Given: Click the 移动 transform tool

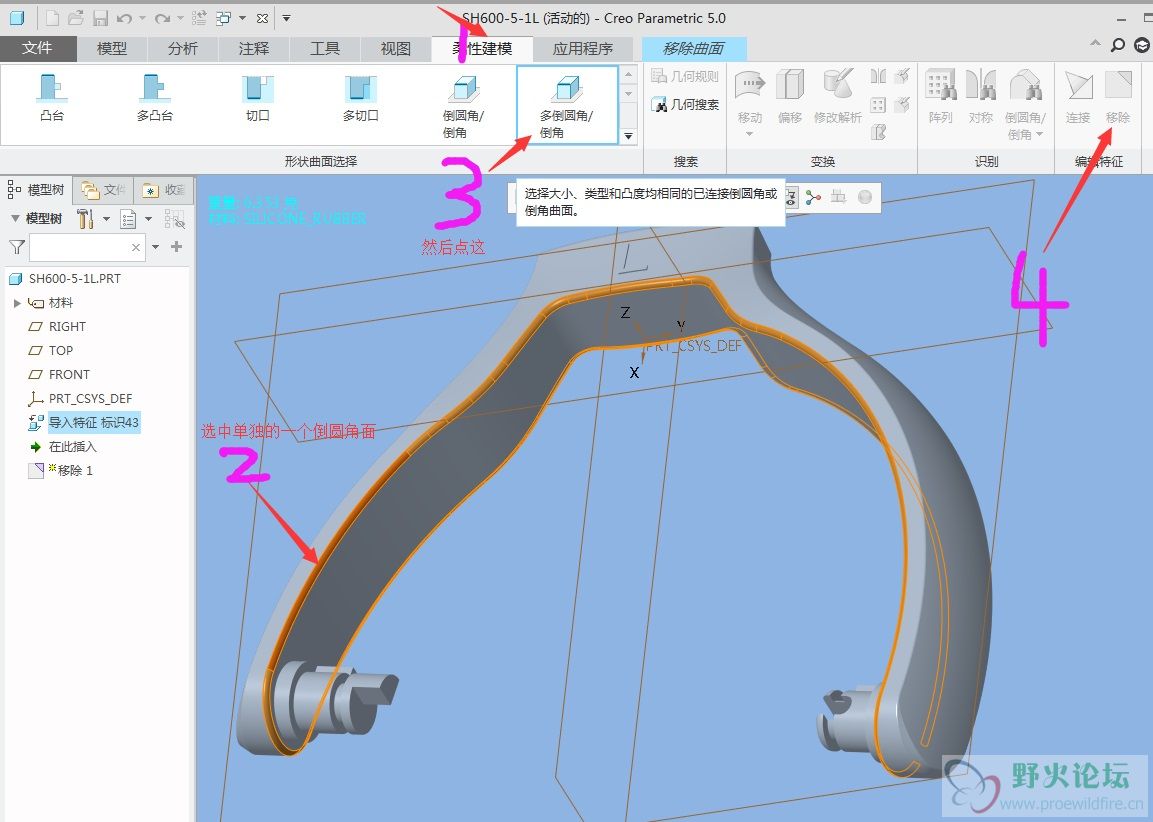Looking at the screenshot, I should click(749, 96).
